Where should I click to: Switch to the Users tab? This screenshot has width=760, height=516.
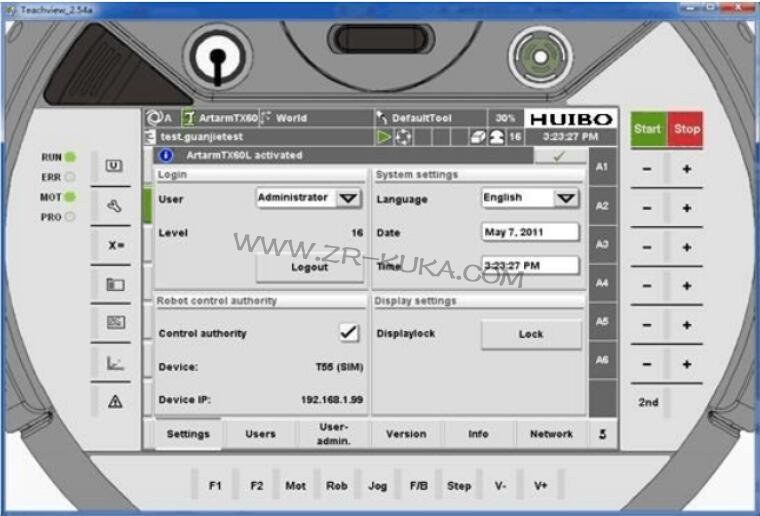pyautogui.click(x=260, y=434)
